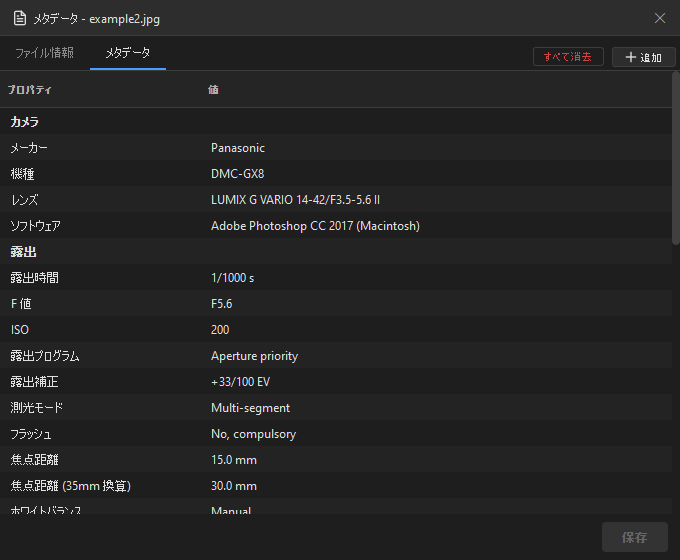Click the 15.0 mm focal length value
Screen dimensions: 680x560
(234, 460)
